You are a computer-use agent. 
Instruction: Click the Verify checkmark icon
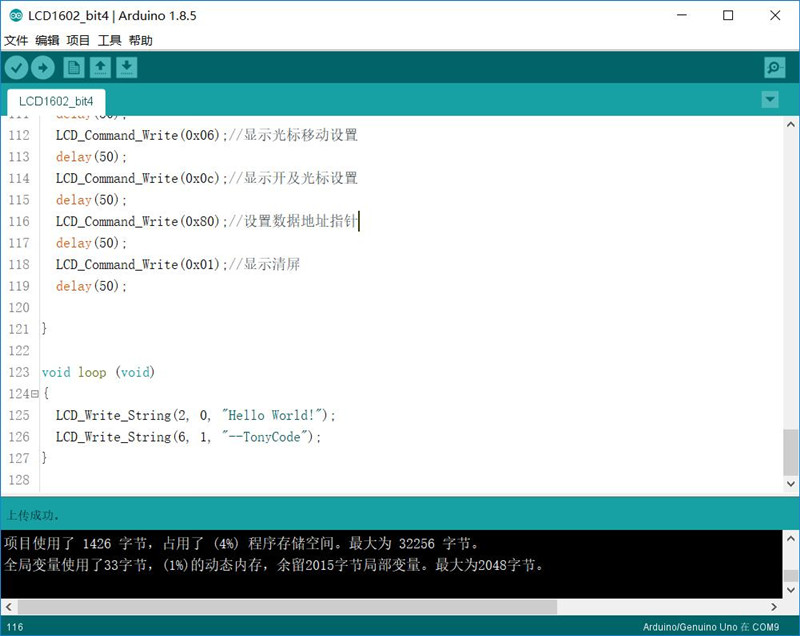17,67
